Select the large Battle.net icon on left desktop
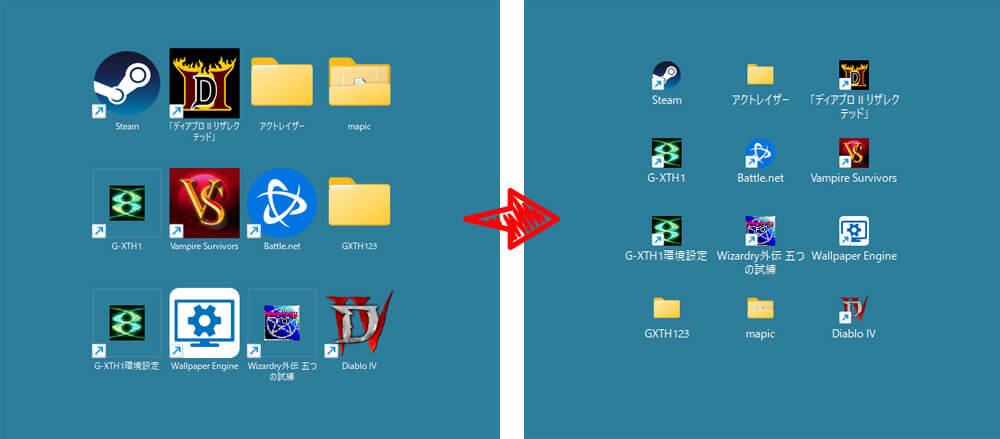This screenshot has width=1000, height=439. [x=282, y=203]
